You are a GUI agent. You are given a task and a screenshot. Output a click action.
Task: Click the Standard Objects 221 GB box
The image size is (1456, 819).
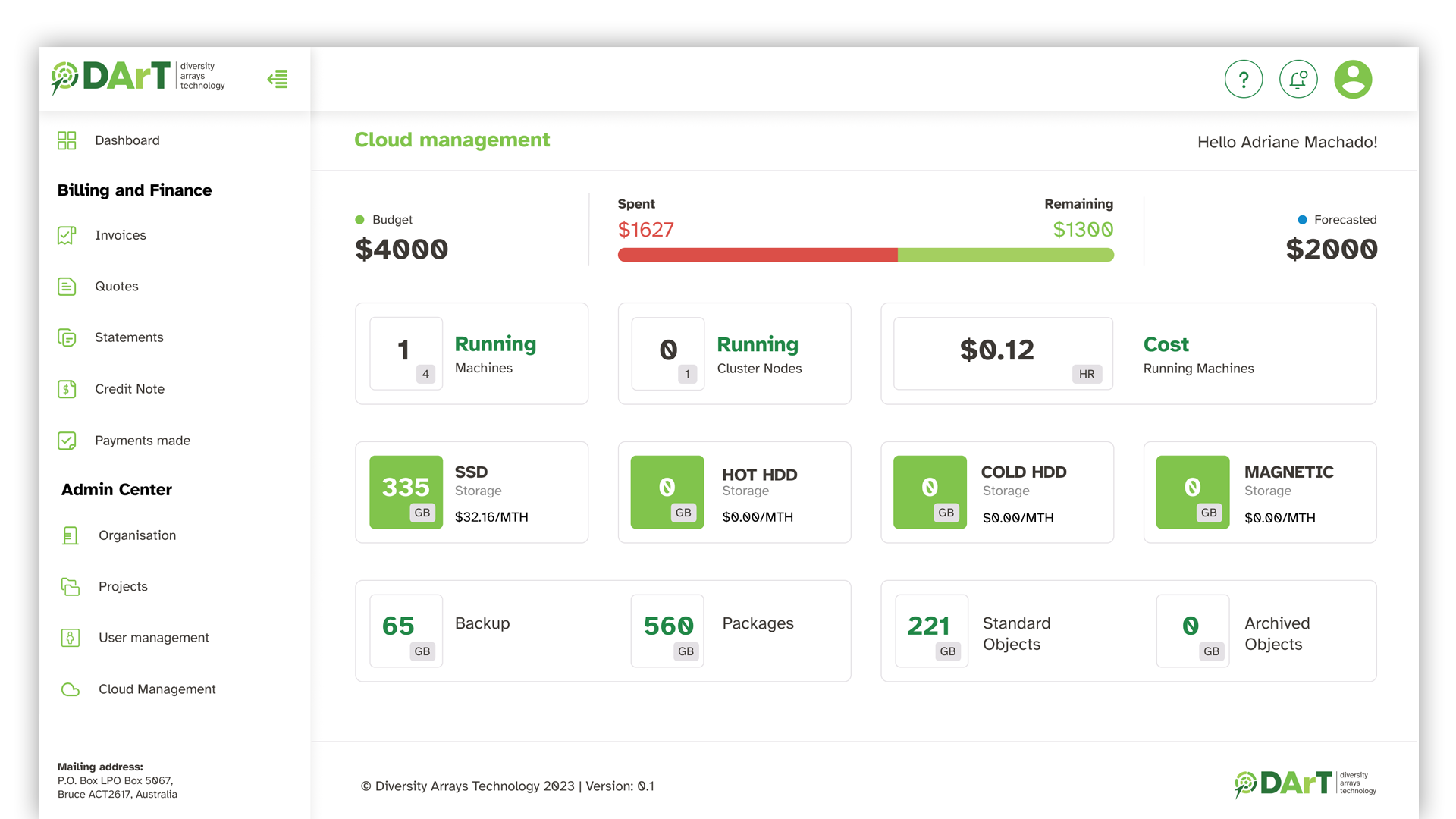931,631
